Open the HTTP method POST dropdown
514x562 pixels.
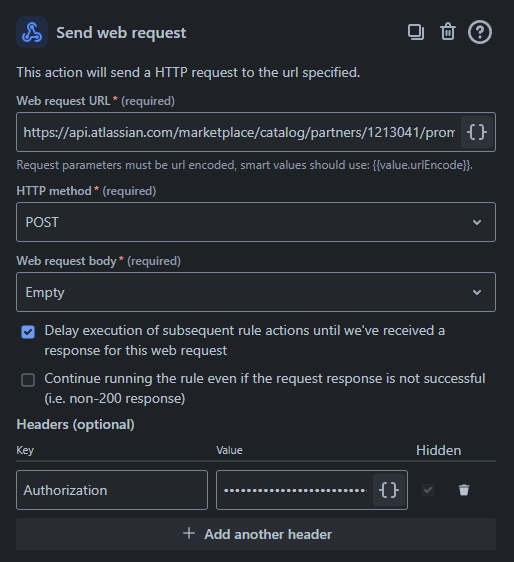(256, 222)
